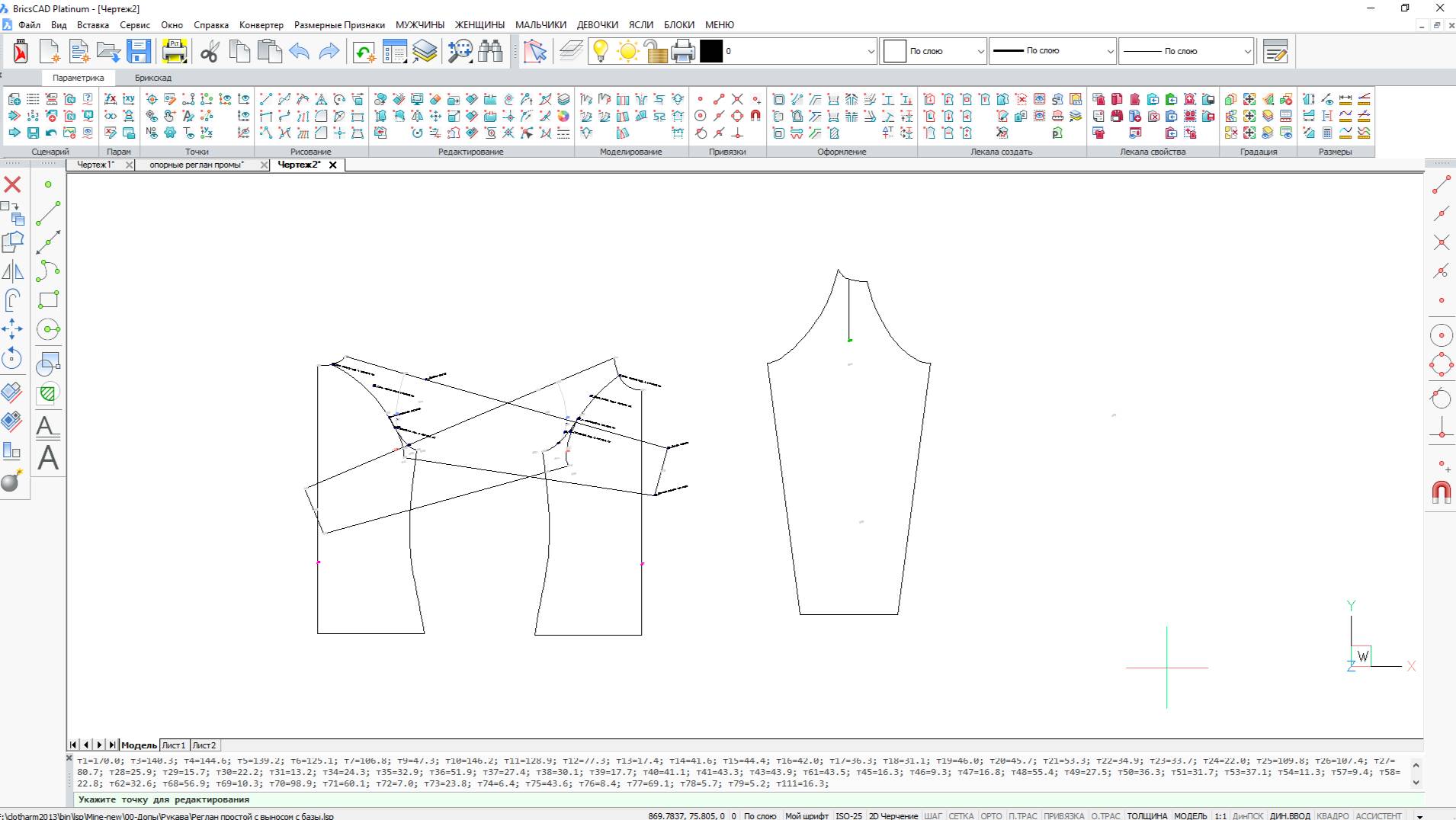Screen dimensions: 1456x820
Task: Close the Чертеж2 document tab
Action: pos(332,165)
